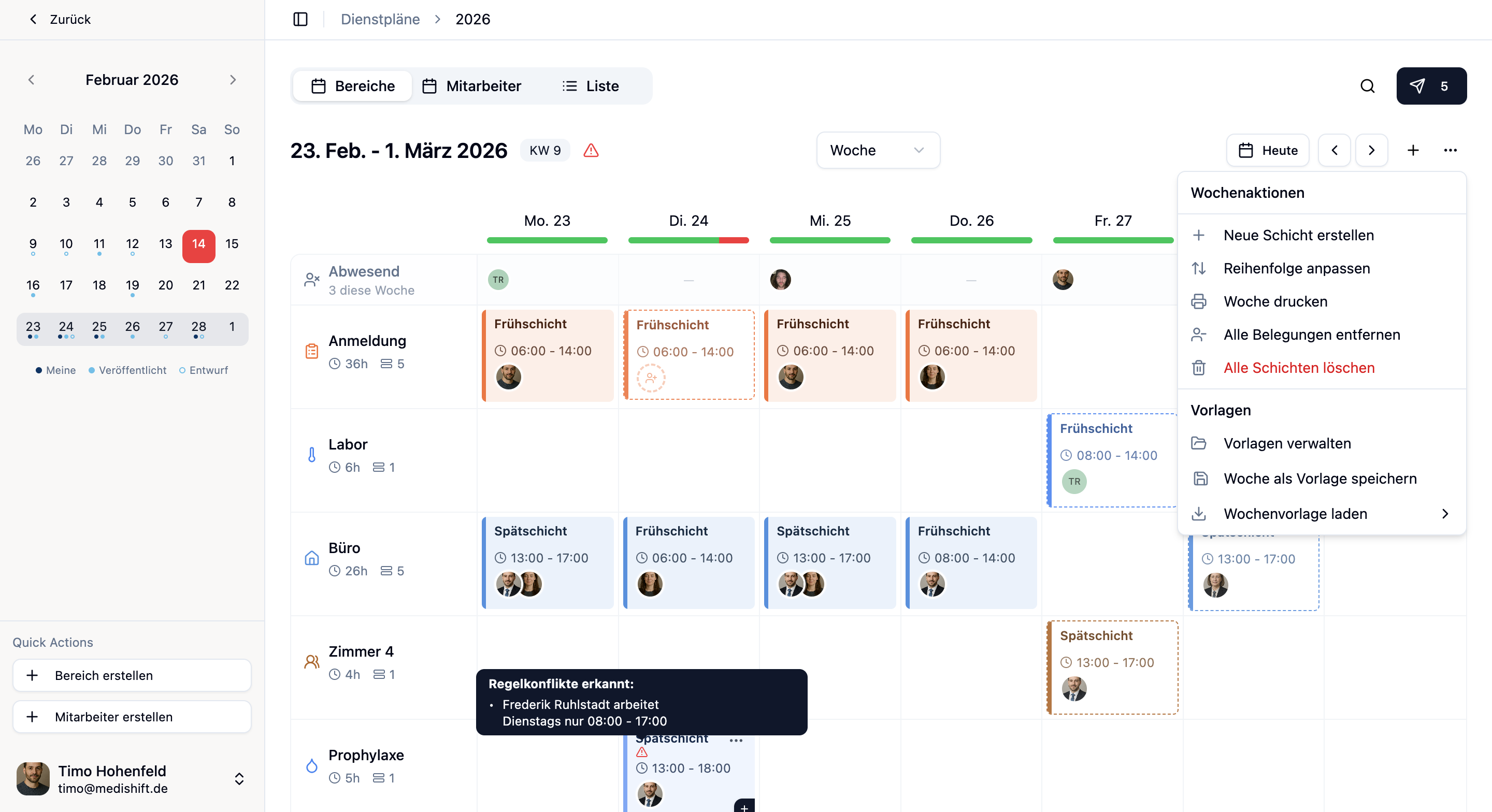Click the publish paper-plane button with 5
1492x812 pixels.
(1431, 86)
